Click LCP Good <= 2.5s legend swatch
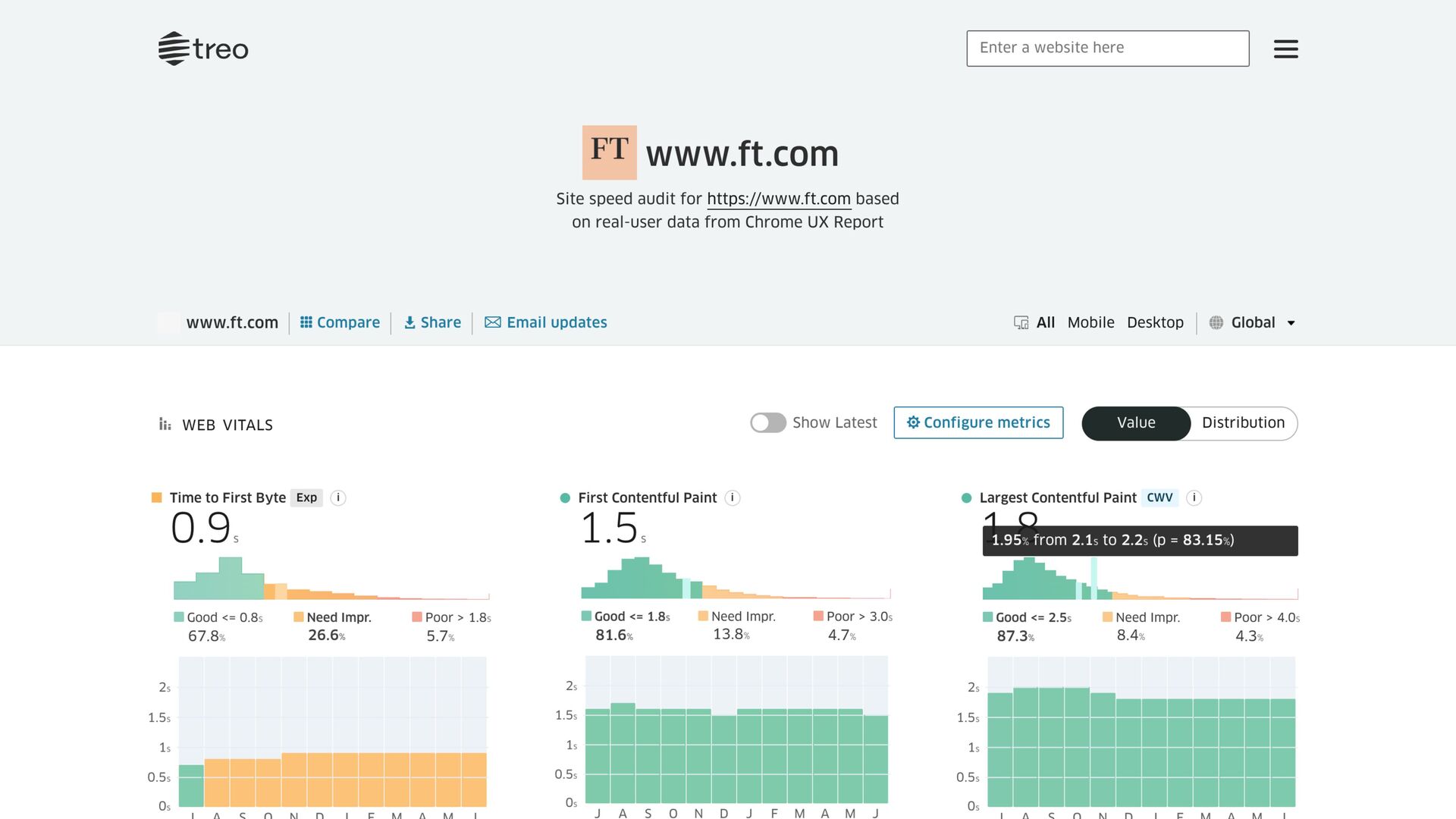 pyautogui.click(x=987, y=617)
